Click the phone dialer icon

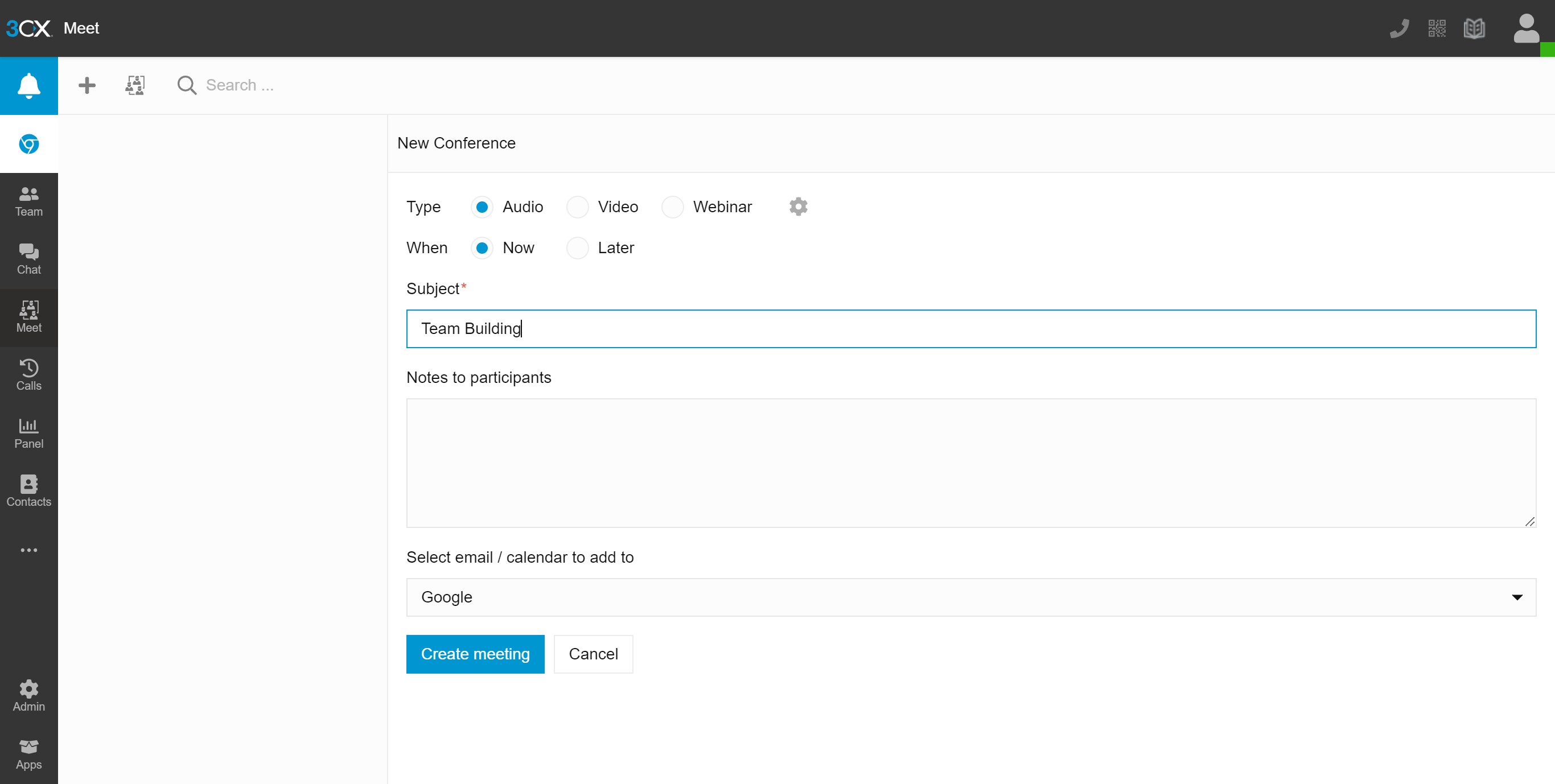pyautogui.click(x=1399, y=28)
